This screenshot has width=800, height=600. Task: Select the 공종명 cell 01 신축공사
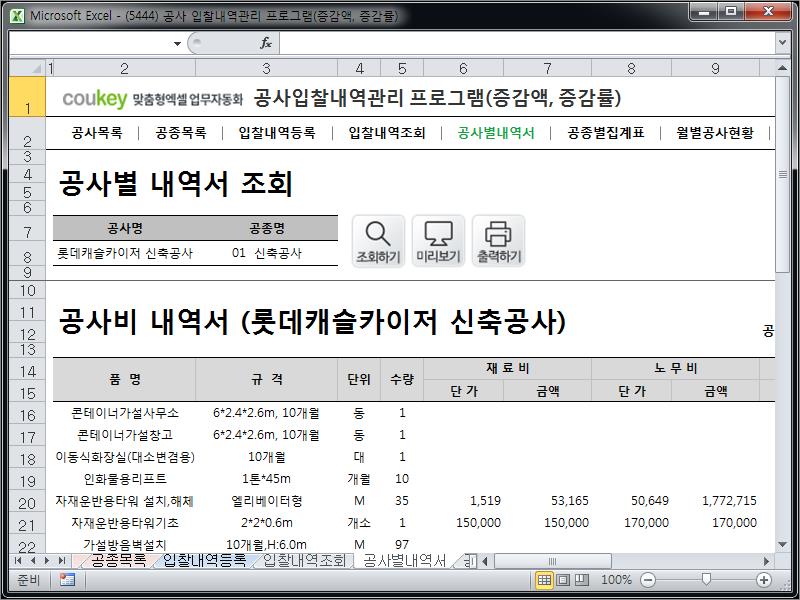[266, 253]
